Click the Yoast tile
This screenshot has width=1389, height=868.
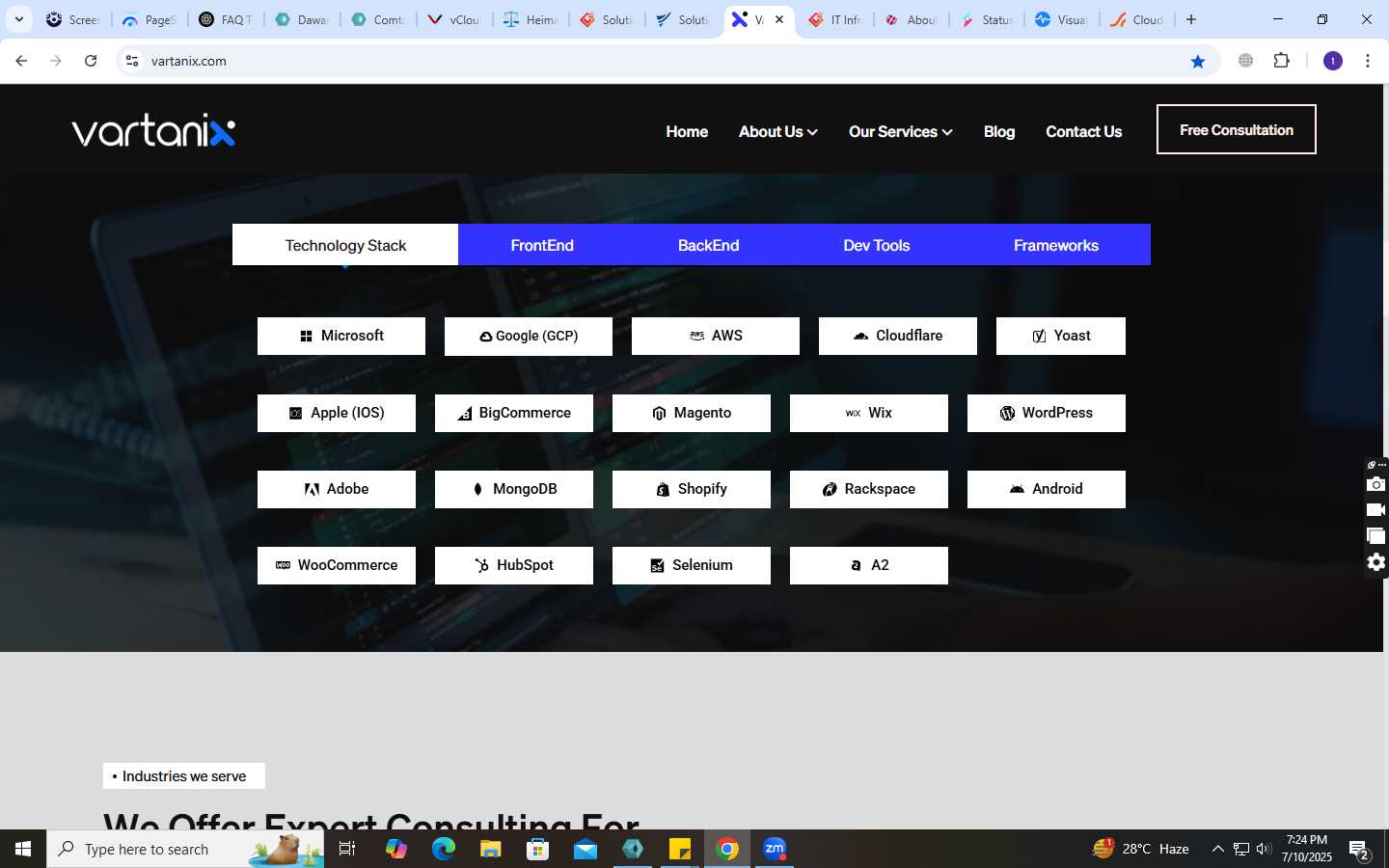1061,336
